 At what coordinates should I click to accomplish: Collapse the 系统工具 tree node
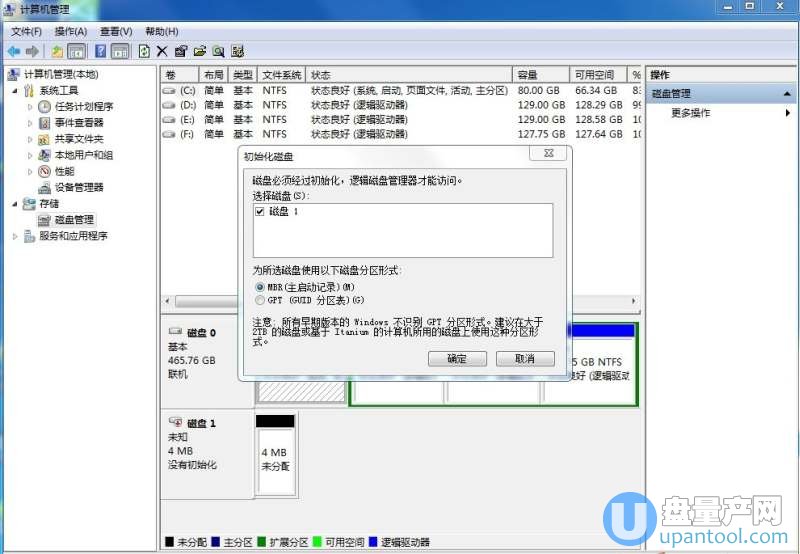click(x=14, y=91)
